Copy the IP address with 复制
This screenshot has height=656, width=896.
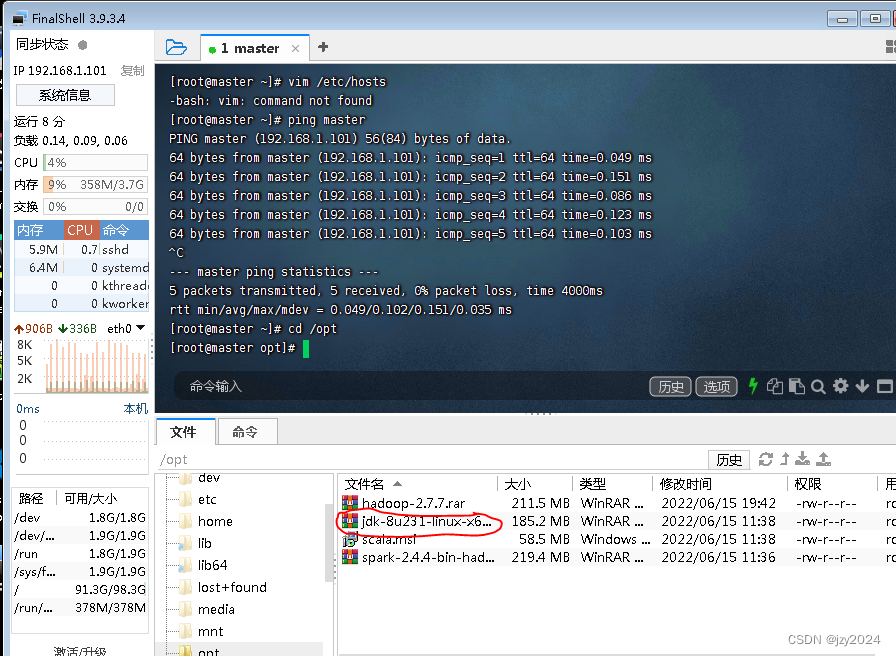[133, 70]
